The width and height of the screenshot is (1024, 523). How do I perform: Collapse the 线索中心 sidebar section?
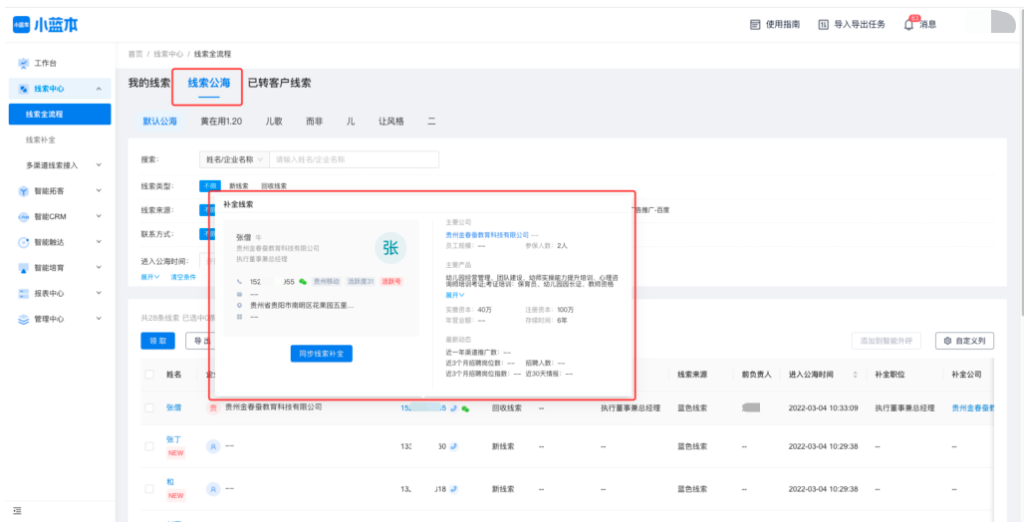98,89
